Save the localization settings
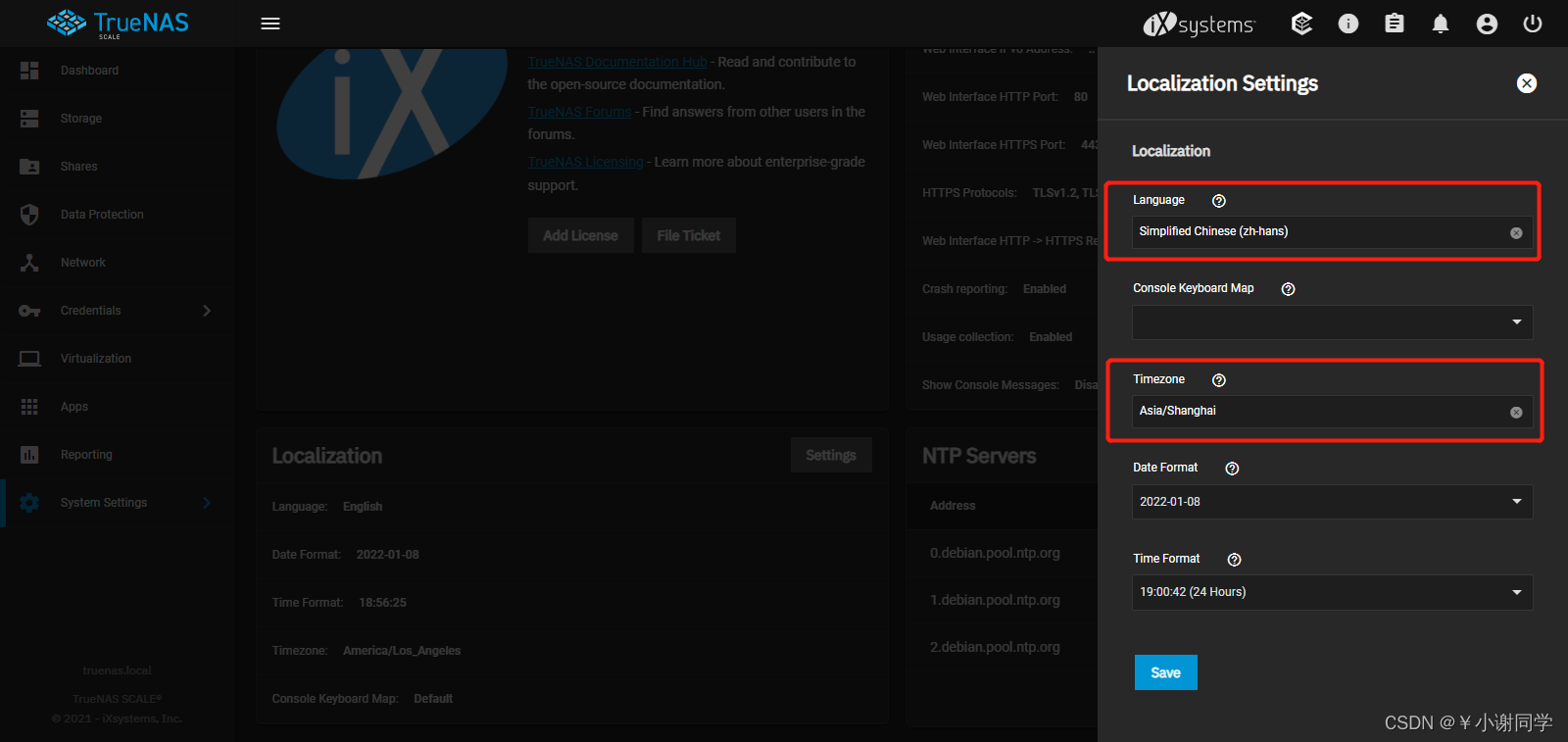 pyautogui.click(x=1166, y=672)
